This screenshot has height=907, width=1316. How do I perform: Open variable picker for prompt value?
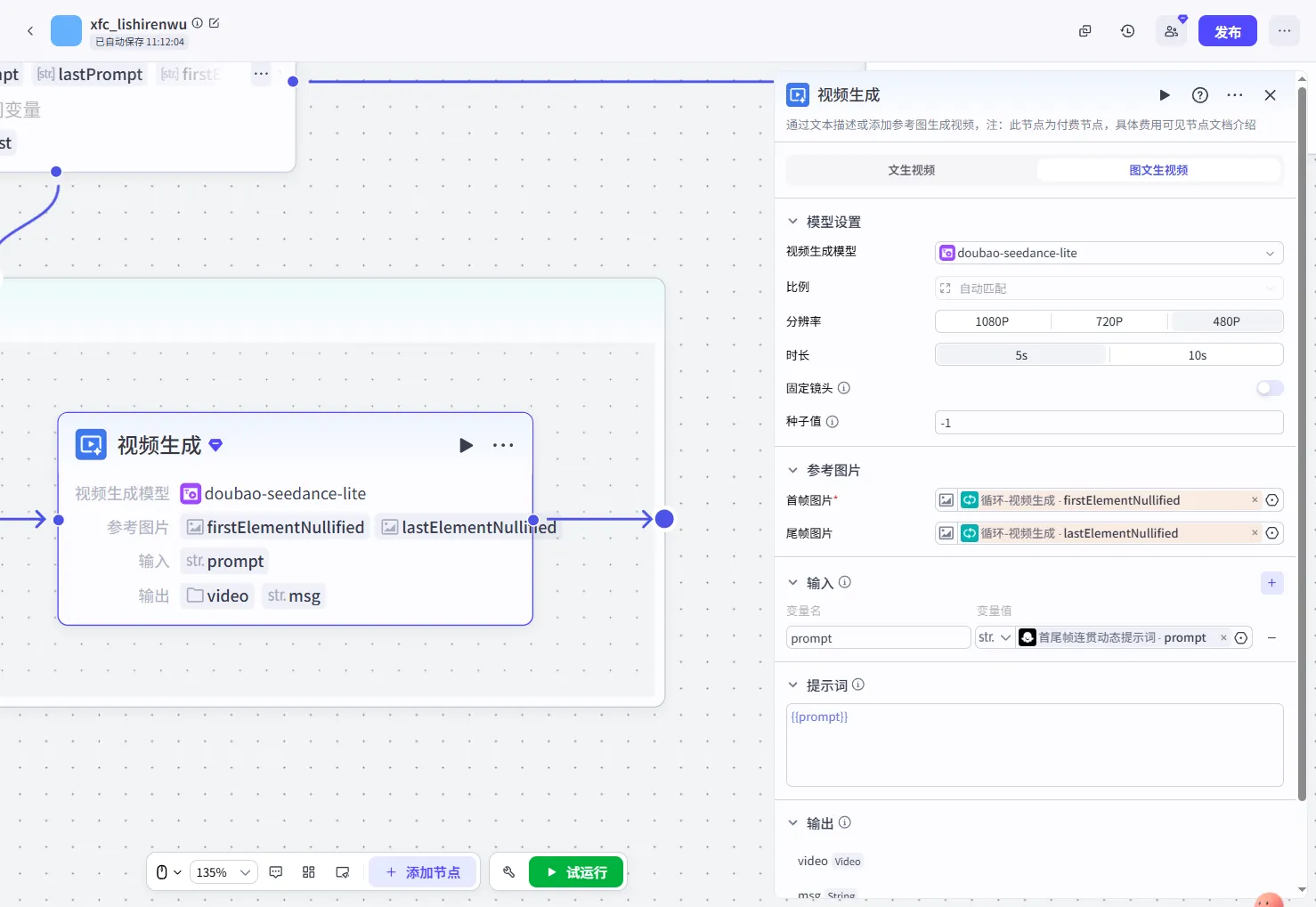click(x=1241, y=638)
